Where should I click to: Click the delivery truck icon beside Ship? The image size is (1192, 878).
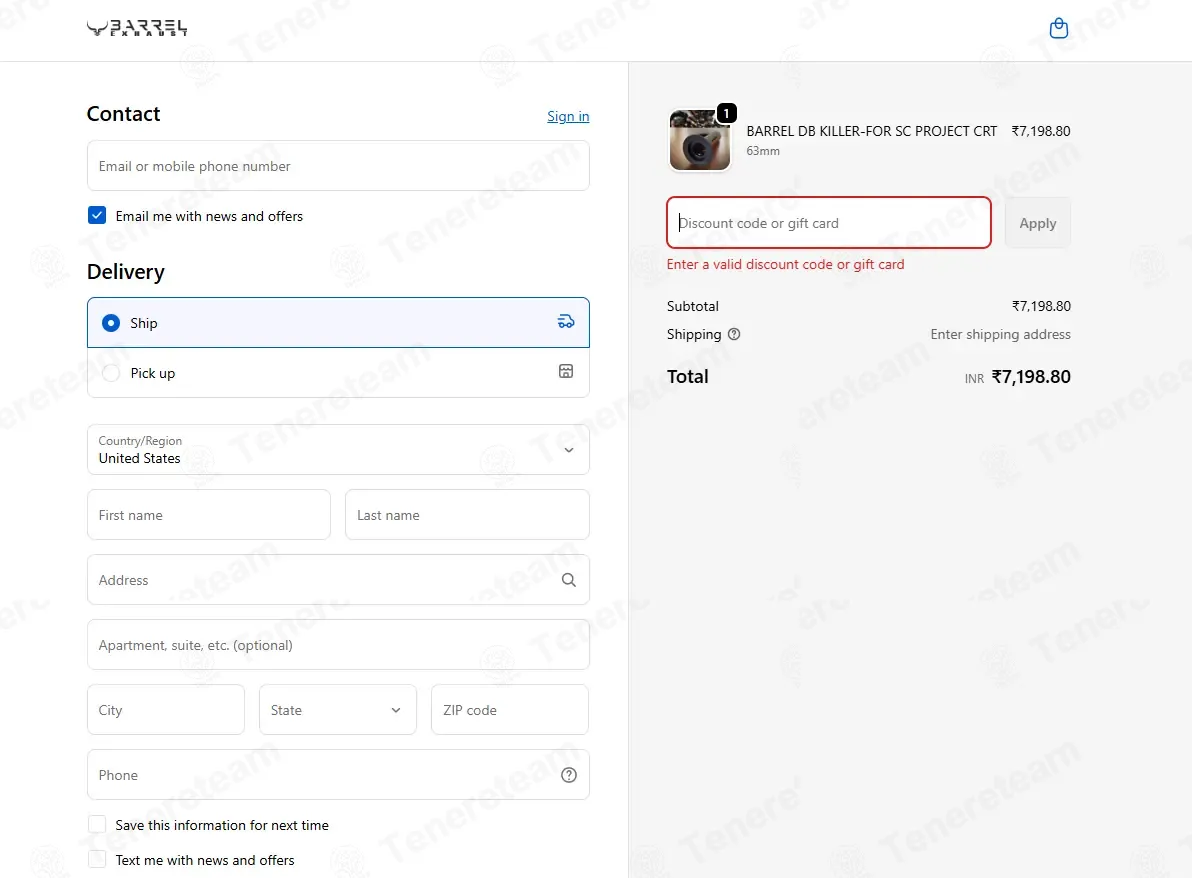coord(566,322)
